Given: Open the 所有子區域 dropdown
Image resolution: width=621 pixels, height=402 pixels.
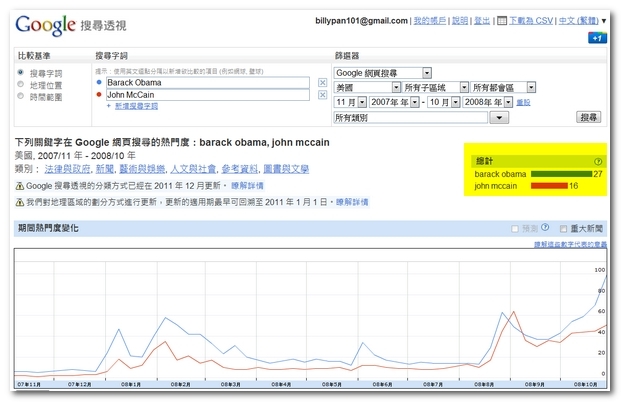Looking at the screenshot, I should [x=436, y=88].
